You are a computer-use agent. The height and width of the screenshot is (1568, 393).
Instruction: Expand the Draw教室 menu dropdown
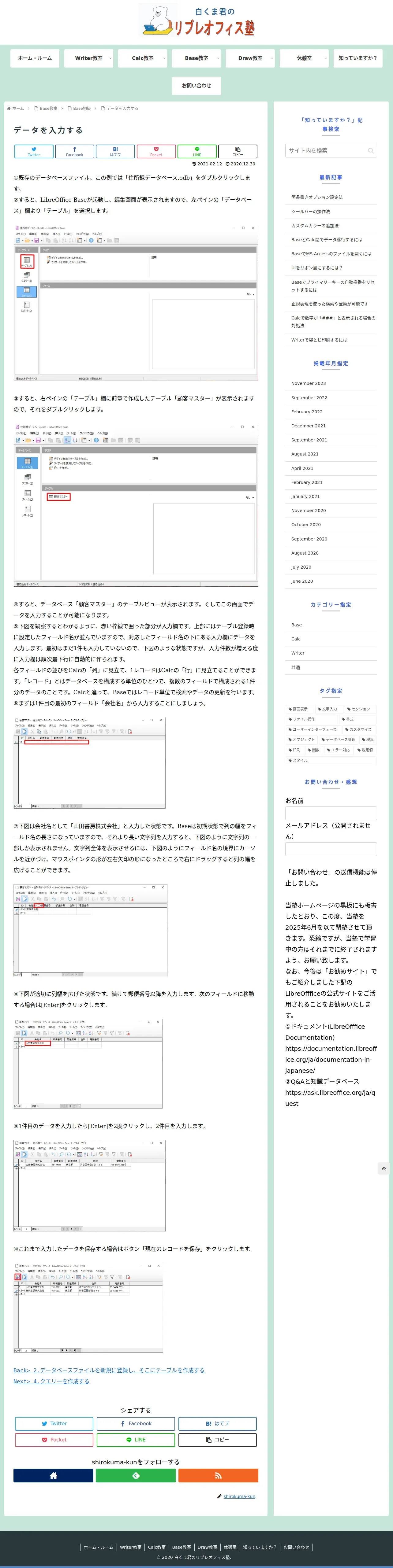tap(250, 58)
